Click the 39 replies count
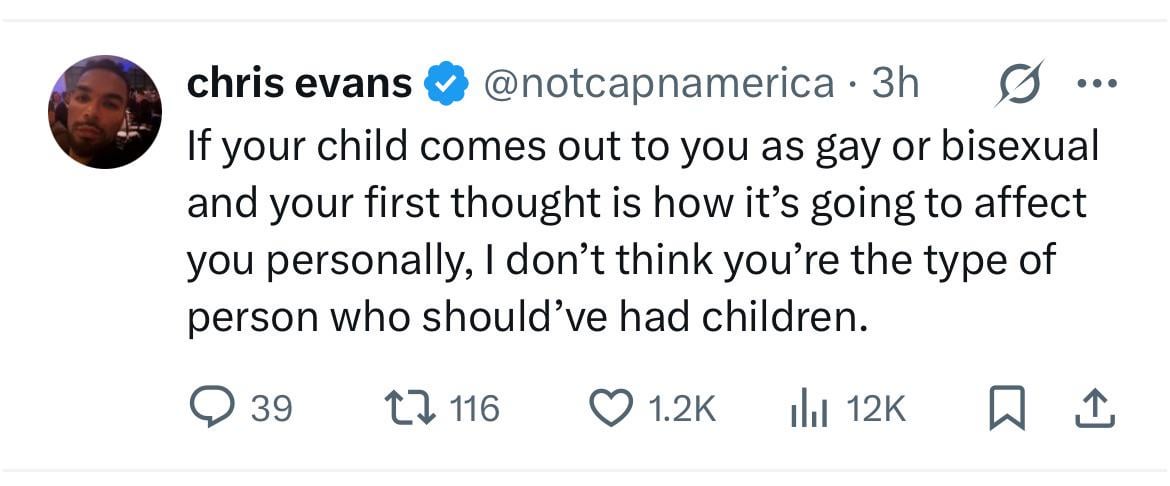The width and height of the screenshot is (1170, 486). click(x=270, y=408)
